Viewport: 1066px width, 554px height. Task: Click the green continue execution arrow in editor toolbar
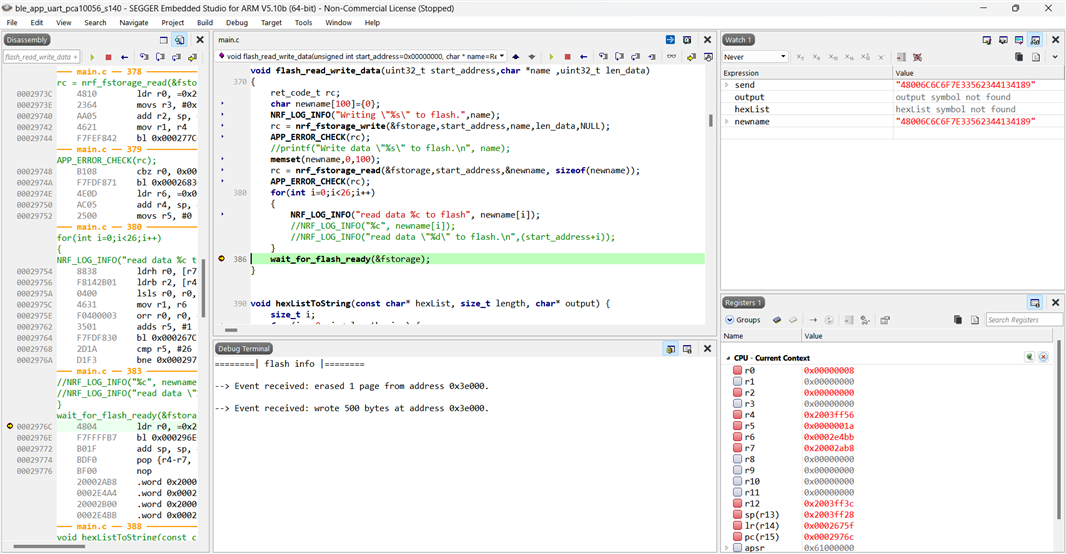coord(551,57)
